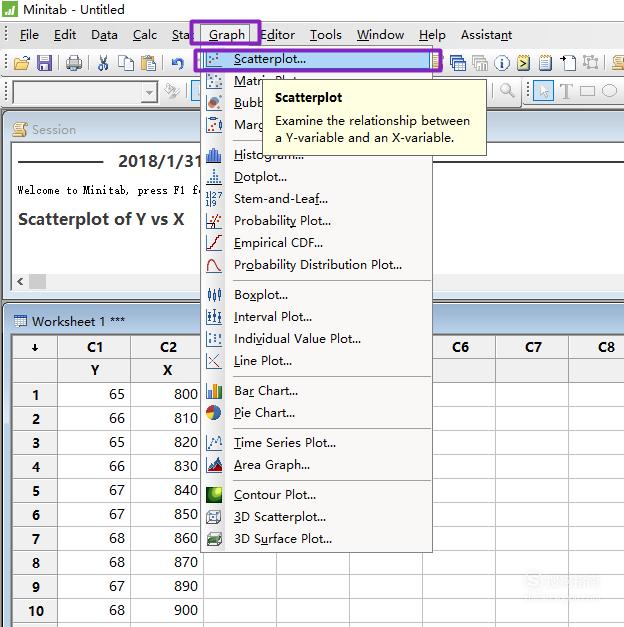Open the Edit menu
The image size is (624, 627).
coord(65,35)
